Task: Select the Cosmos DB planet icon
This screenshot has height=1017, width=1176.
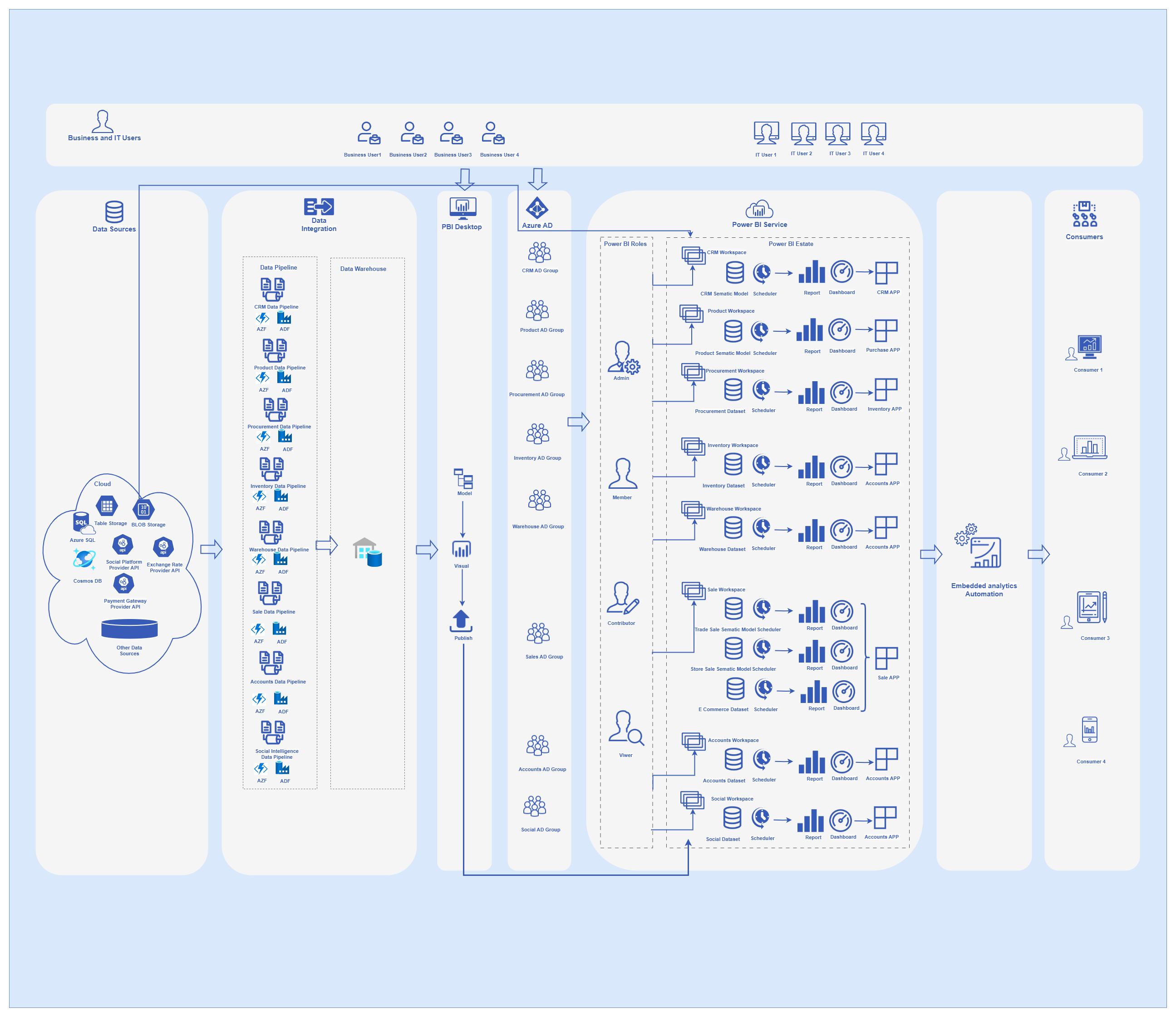Action: click(84, 560)
